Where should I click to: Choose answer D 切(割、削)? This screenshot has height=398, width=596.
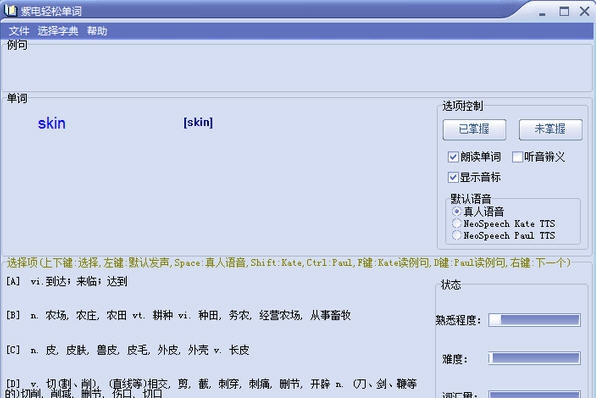[211, 388]
